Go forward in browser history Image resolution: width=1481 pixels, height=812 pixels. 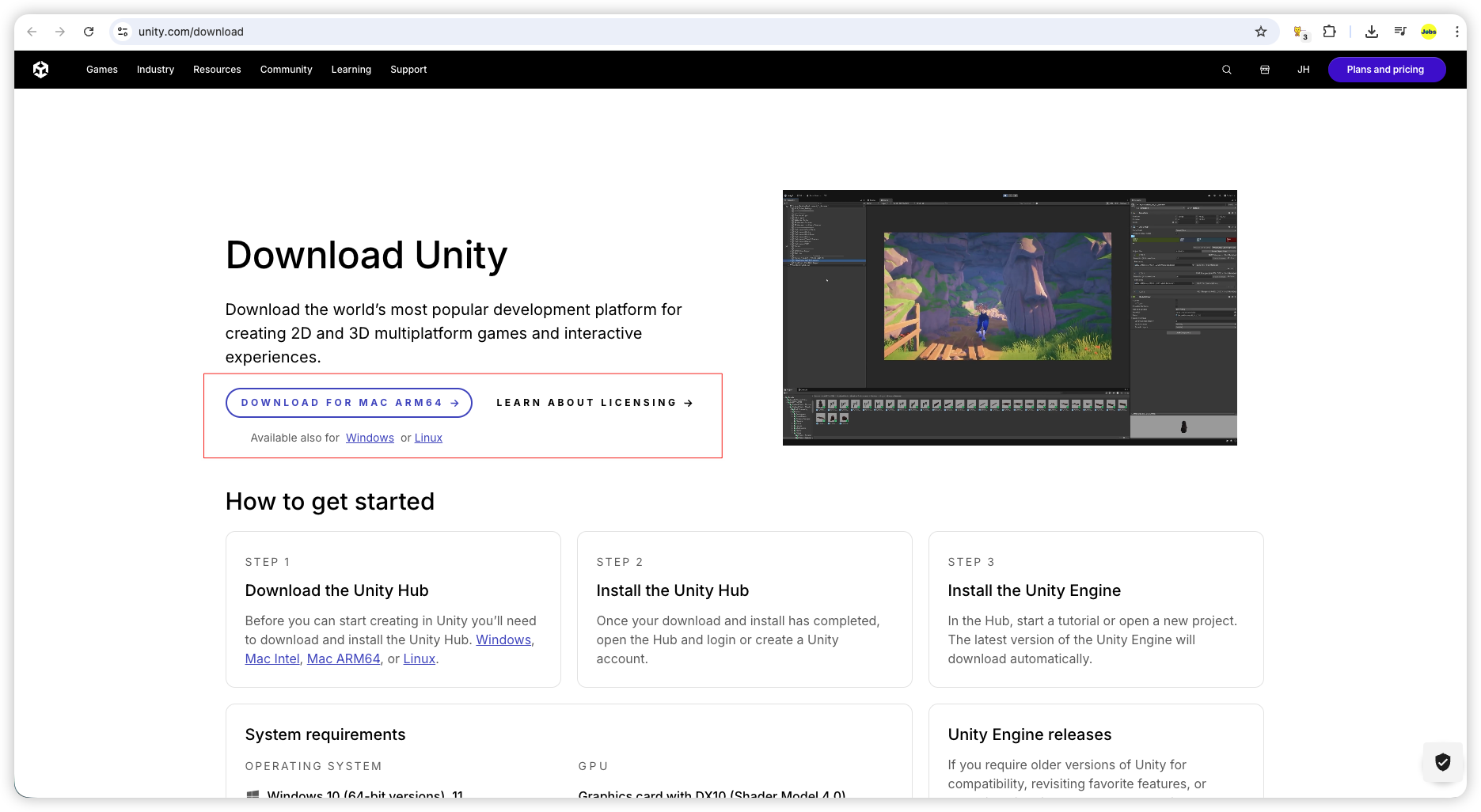click(x=60, y=32)
